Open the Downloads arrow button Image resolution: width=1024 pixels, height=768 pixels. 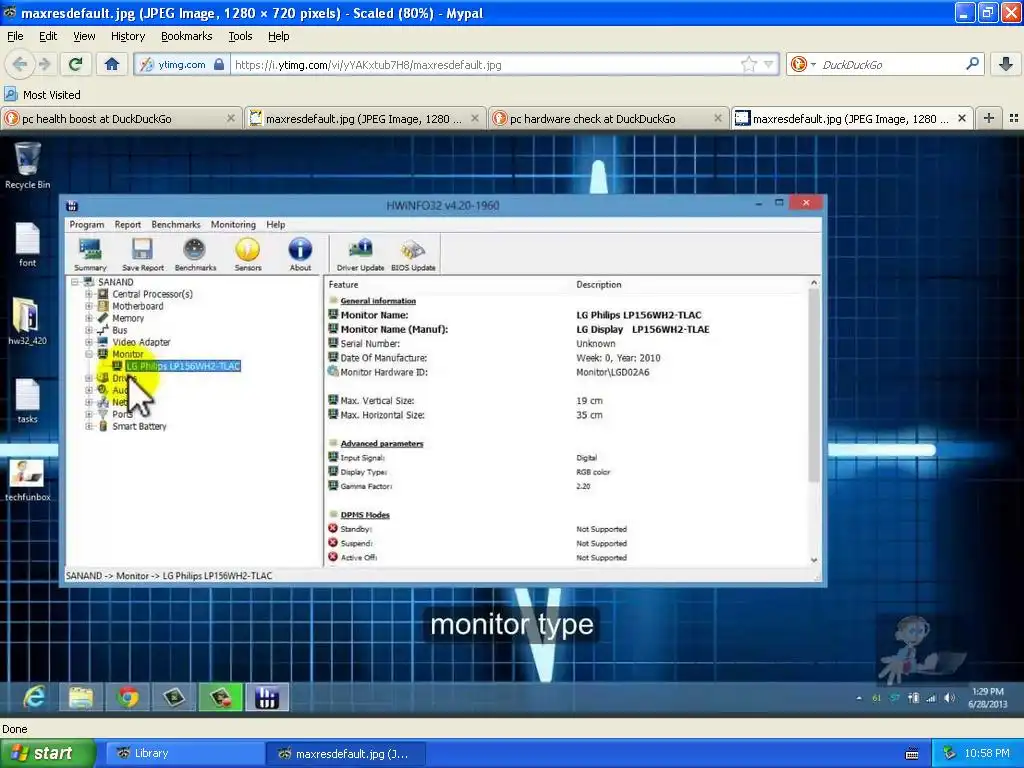1006,64
